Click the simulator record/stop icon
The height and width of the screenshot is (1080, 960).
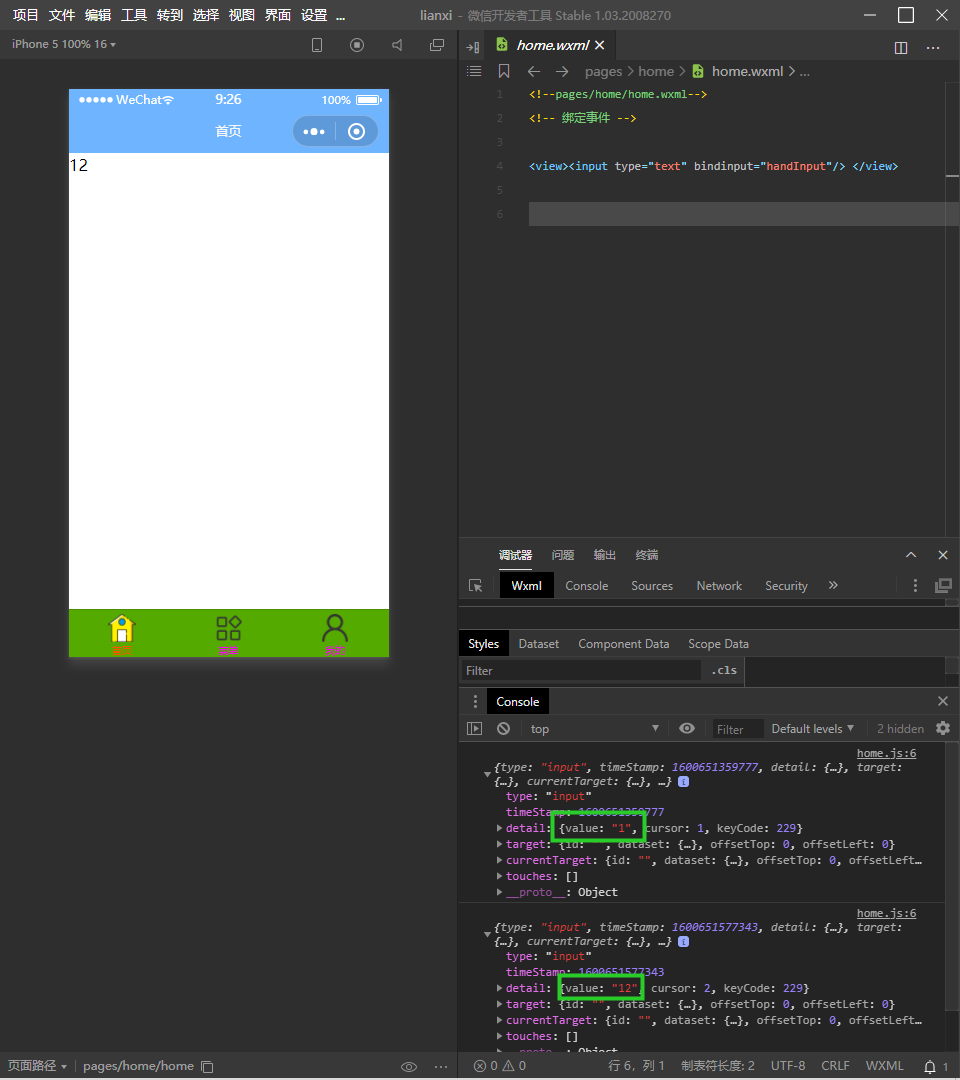357,45
